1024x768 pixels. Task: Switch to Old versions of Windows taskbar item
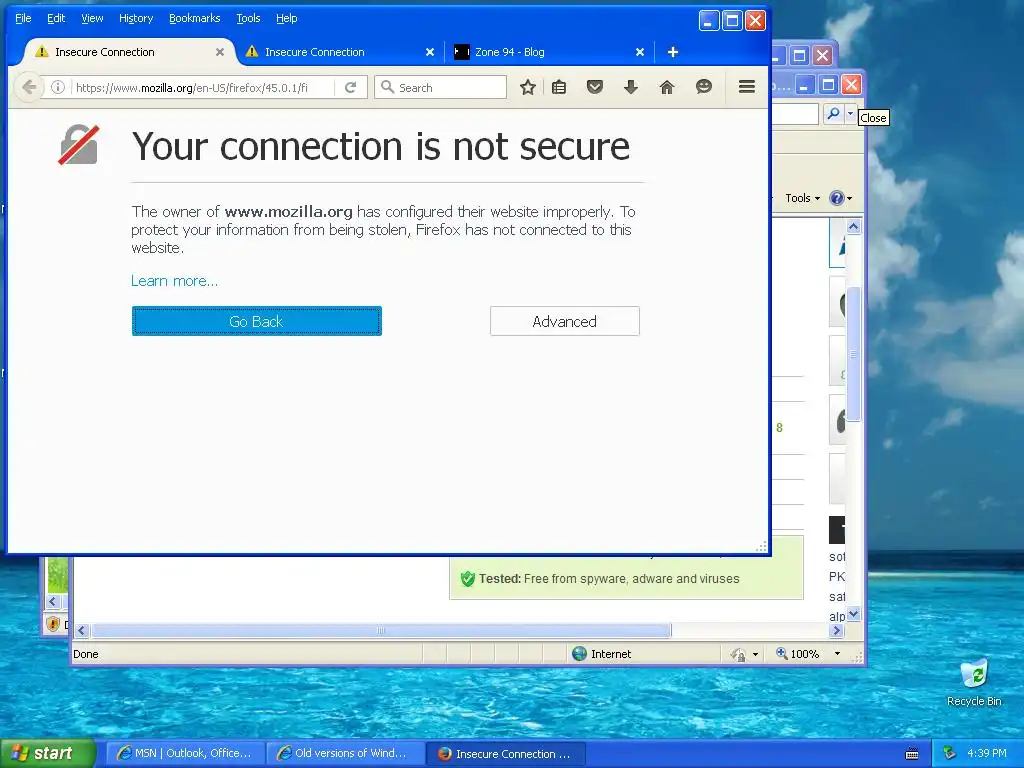345,753
